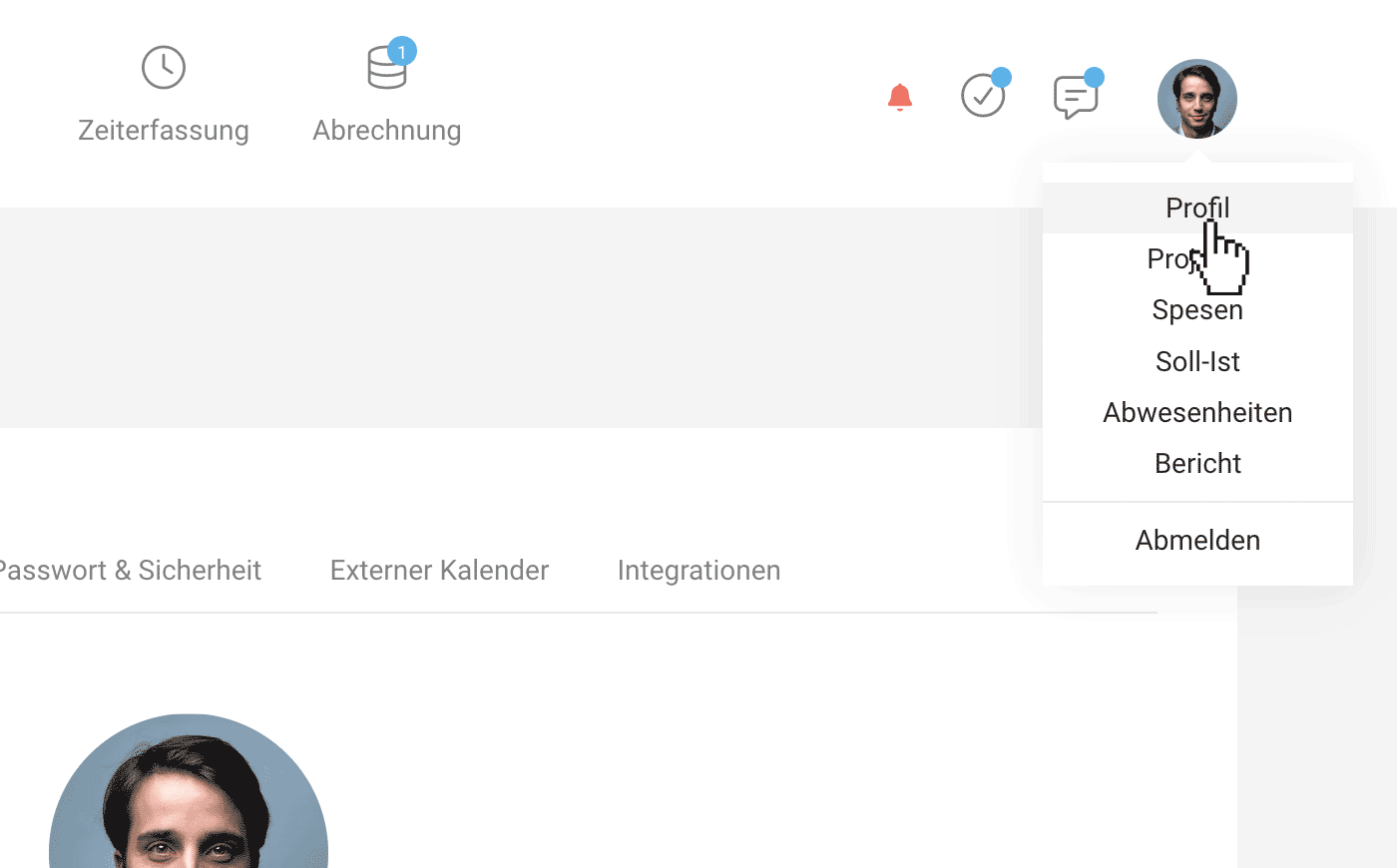Open the Zeiterfassung clock icon
This screenshot has width=1397, height=868.
163,67
